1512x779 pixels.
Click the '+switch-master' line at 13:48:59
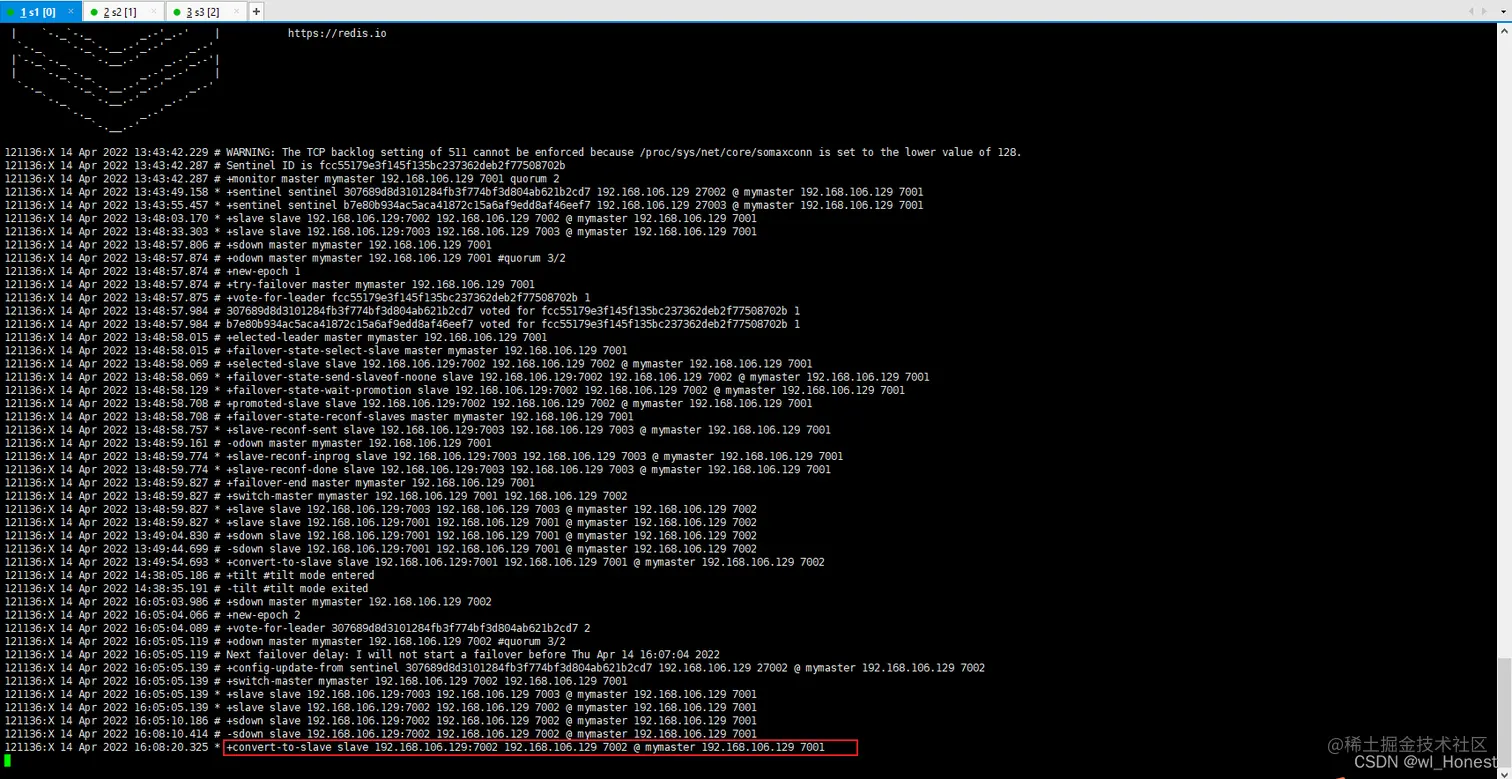pos(316,496)
